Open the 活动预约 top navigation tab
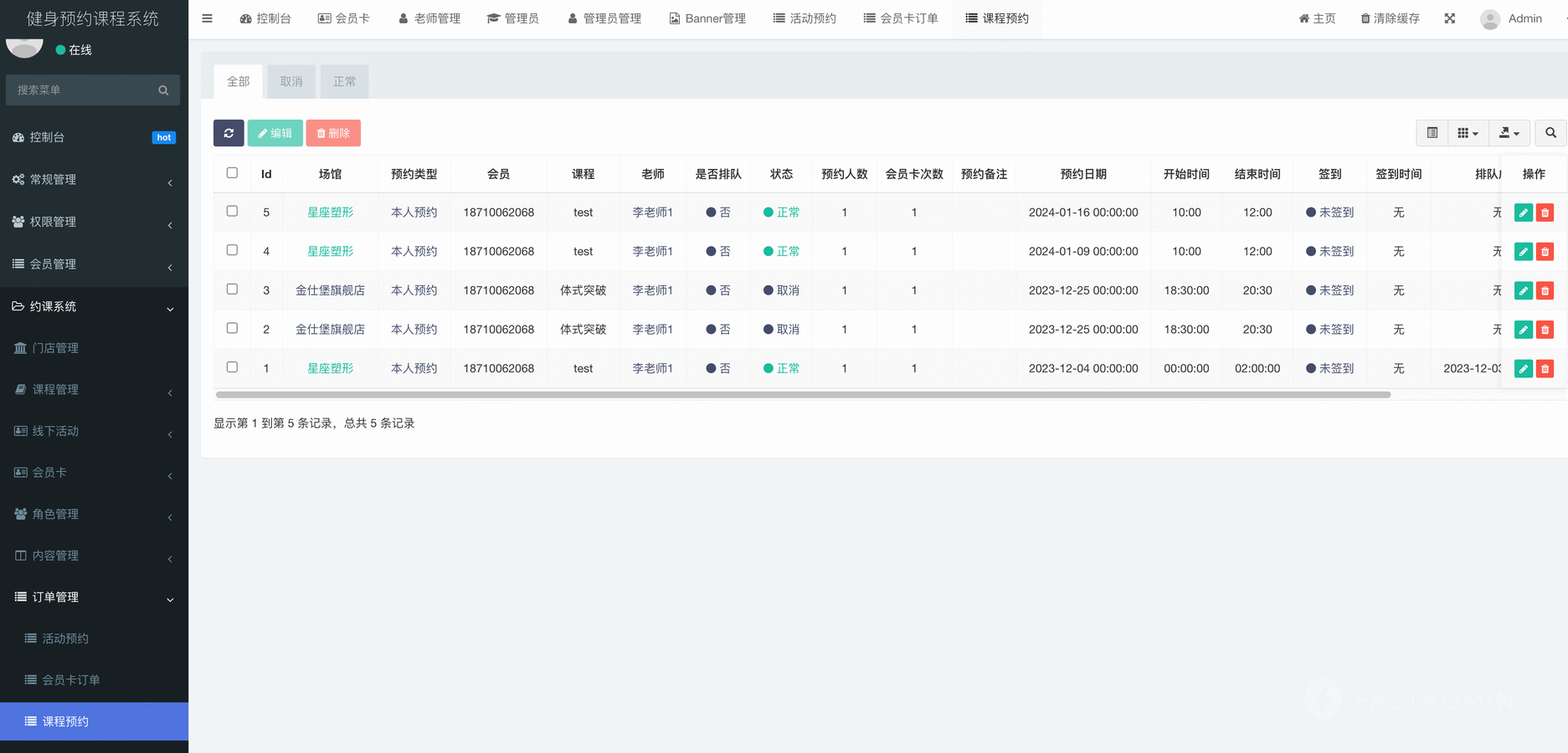The width and height of the screenshot is (1568, 753). click(x=805, y=18)
